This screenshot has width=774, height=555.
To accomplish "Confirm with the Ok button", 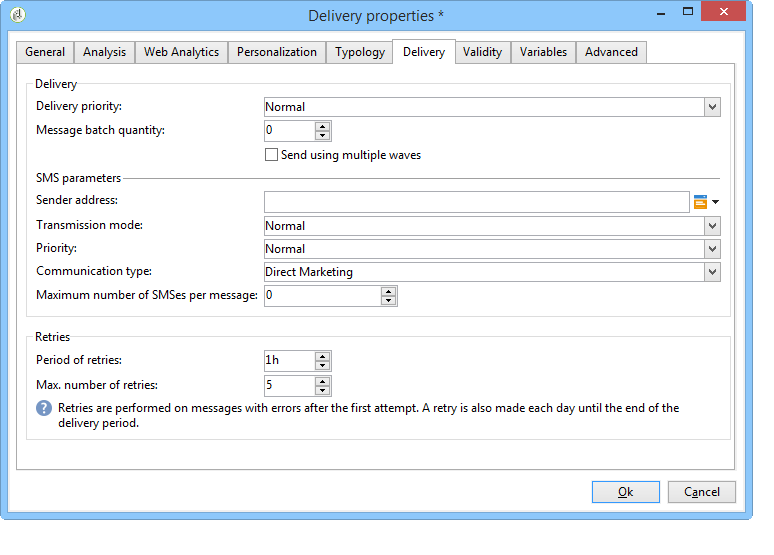I will 625,492.
